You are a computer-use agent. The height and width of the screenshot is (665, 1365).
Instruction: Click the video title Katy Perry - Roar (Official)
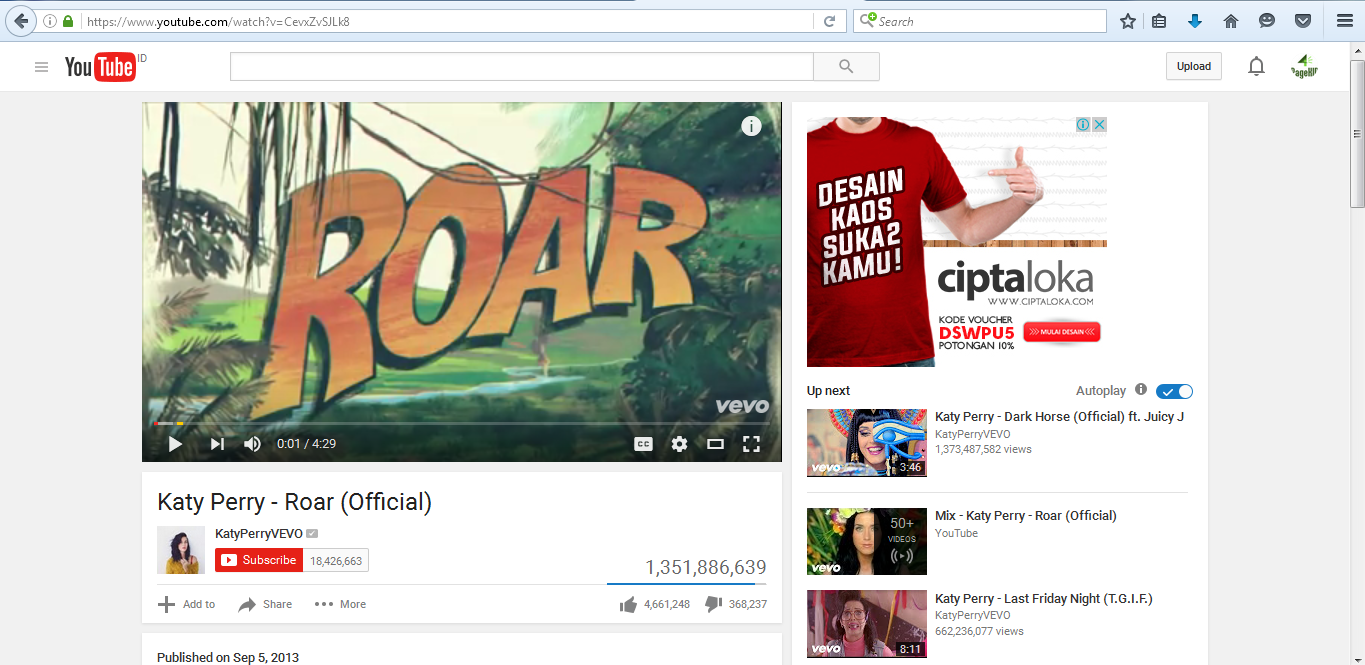tap(294, 502)
